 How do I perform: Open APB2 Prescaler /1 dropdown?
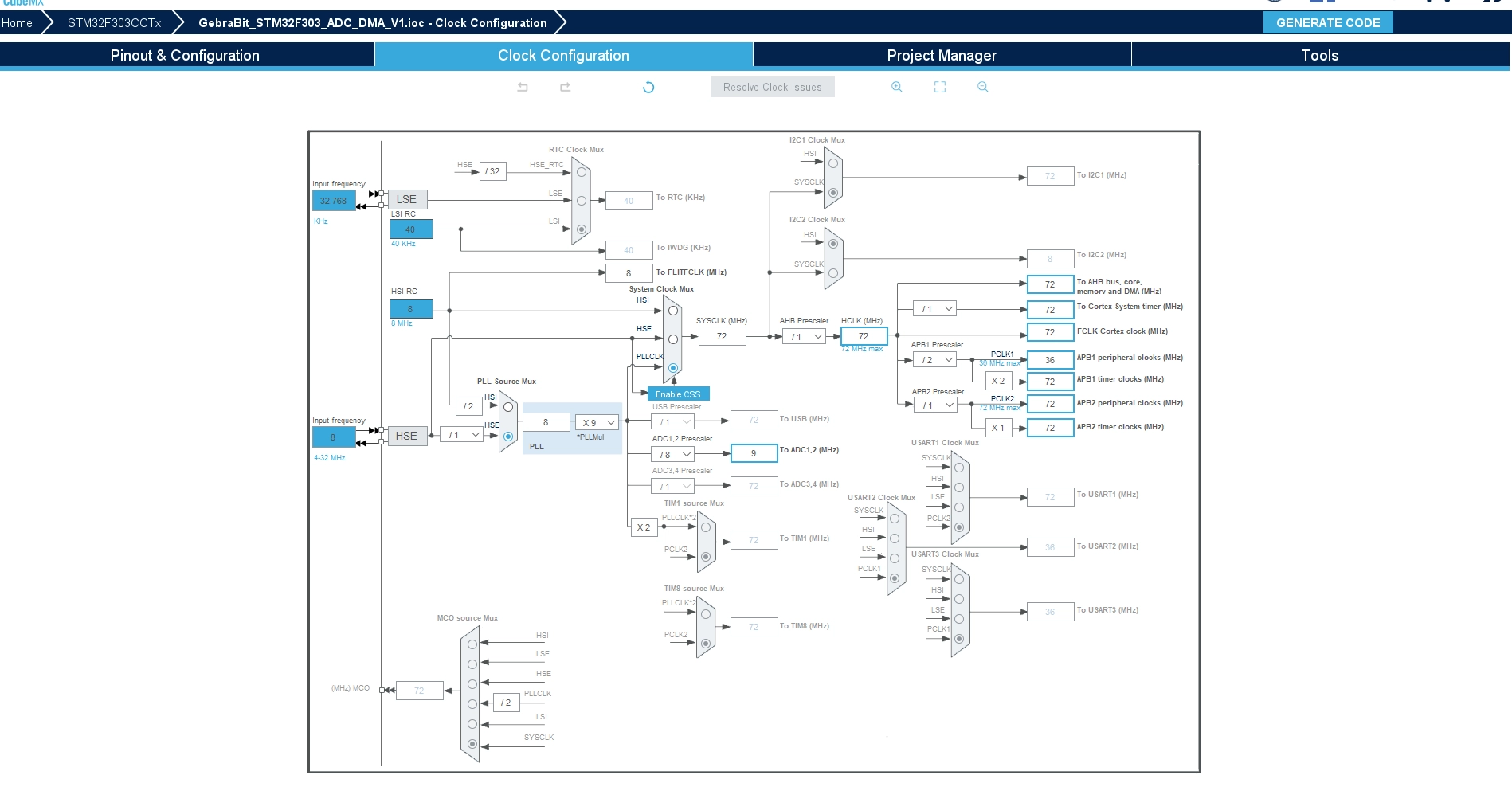[935, 405]
